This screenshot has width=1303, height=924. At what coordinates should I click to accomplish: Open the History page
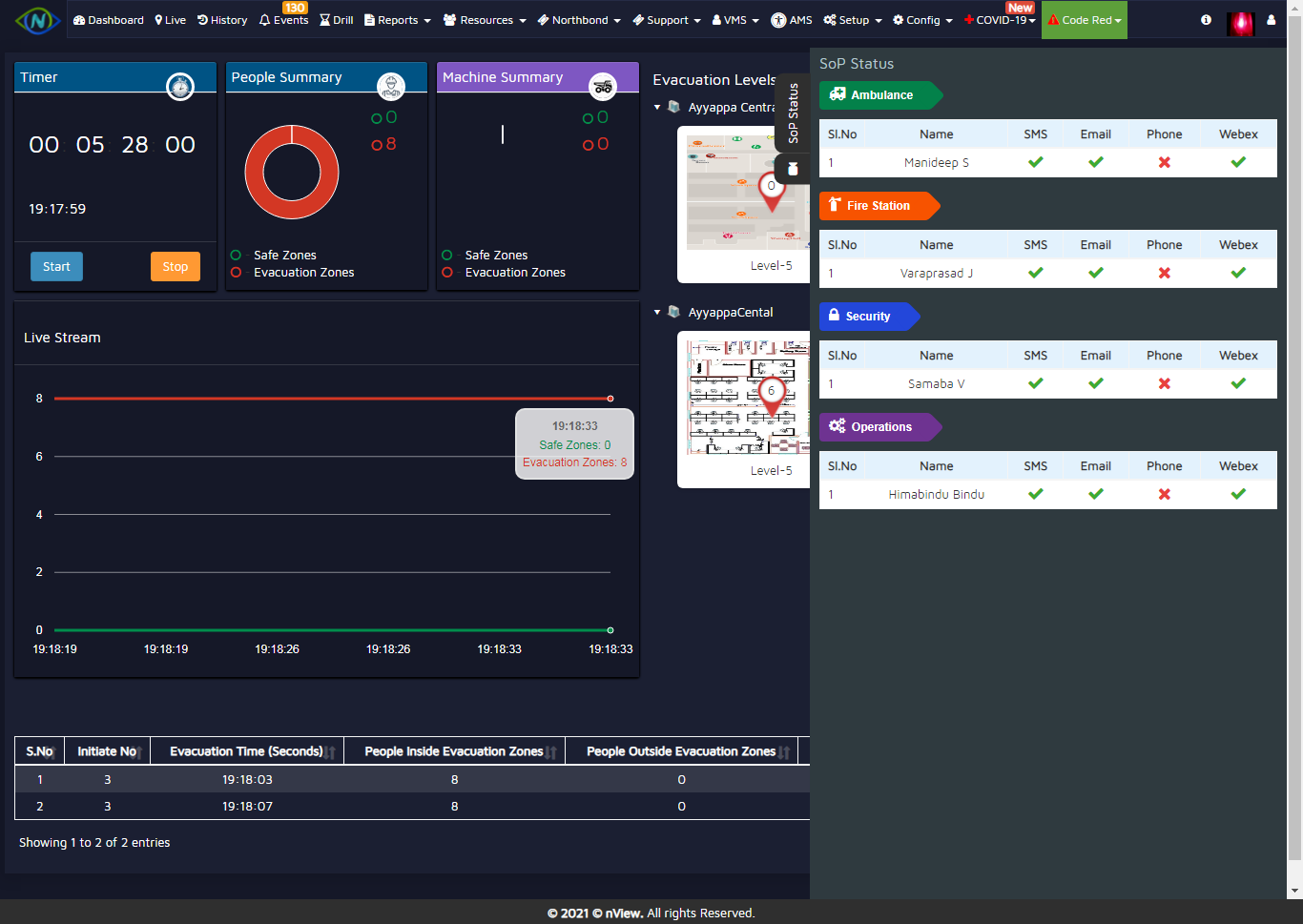tap(222, 20)
